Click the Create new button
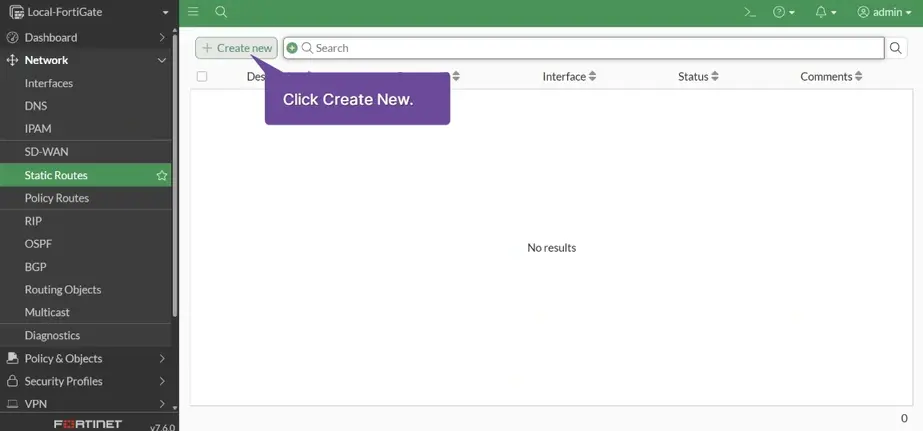Screen dimensions: 923x431 (236, 48)
